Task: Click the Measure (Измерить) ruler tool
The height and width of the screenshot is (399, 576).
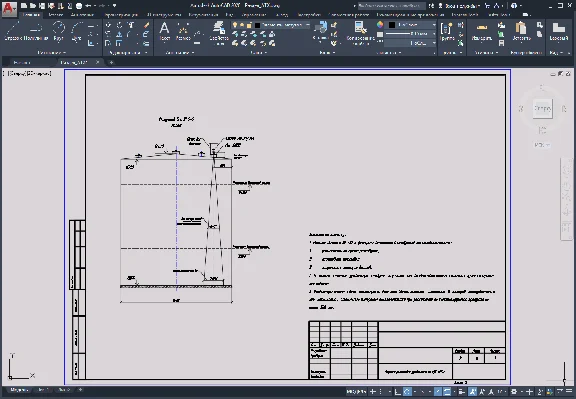Action: coord(482,32)
